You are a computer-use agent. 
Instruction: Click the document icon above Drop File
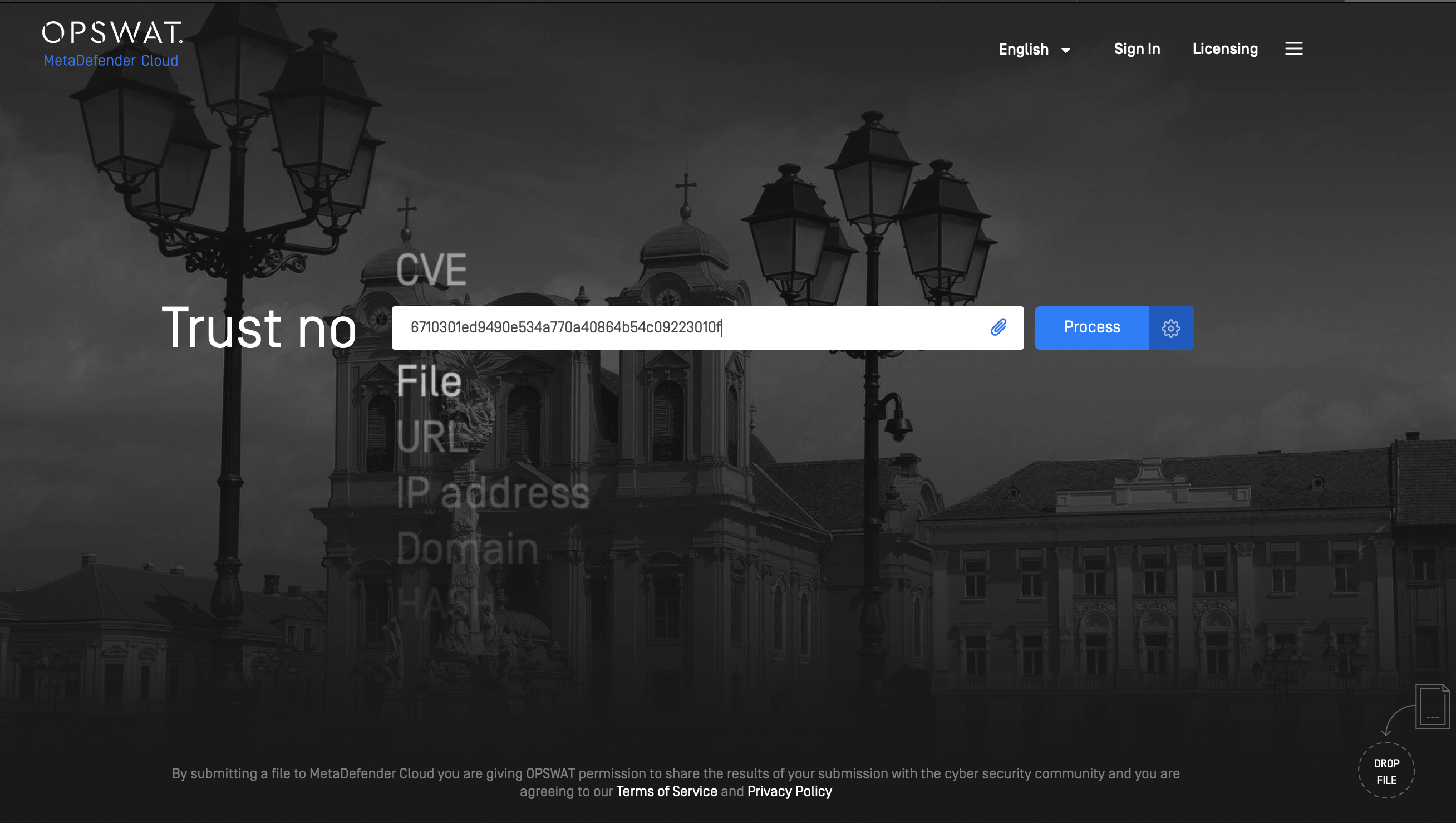click(1432, 706)
